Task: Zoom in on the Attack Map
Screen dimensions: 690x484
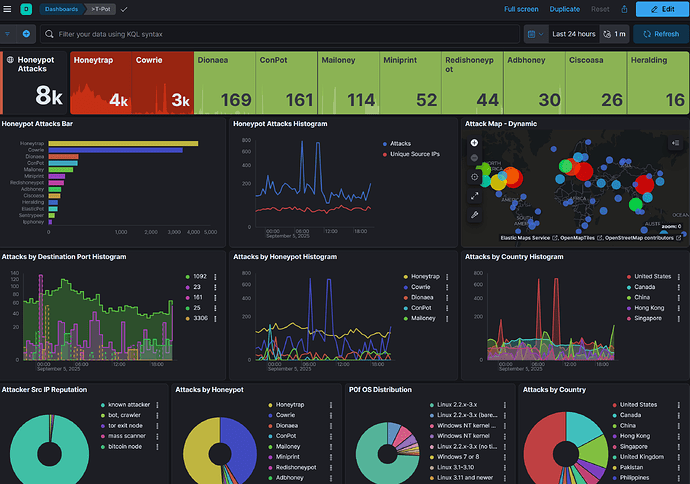Action: click(x=474, y=142)
